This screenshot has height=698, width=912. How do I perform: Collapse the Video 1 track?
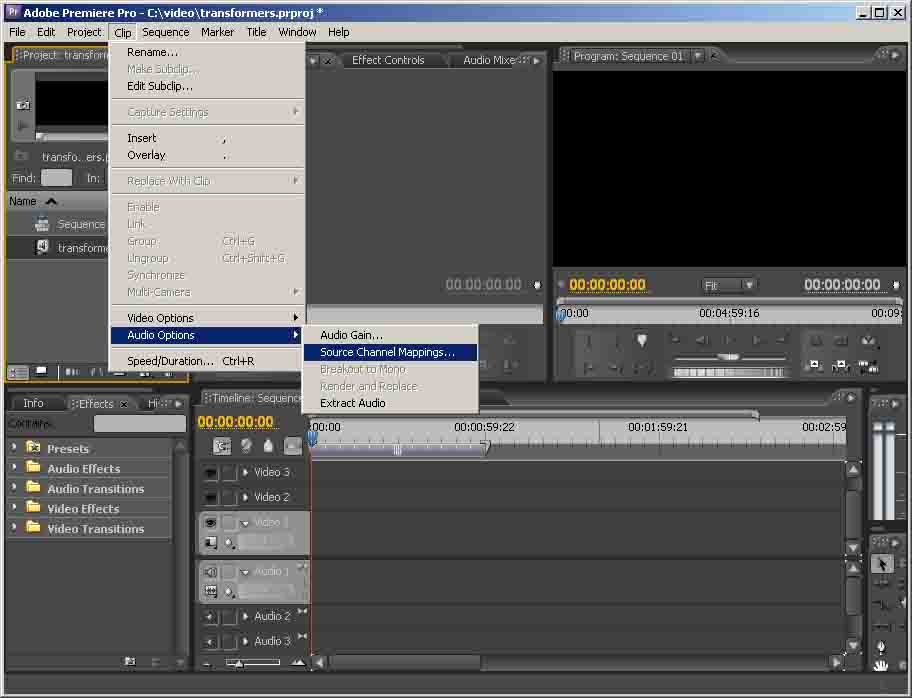245,523
